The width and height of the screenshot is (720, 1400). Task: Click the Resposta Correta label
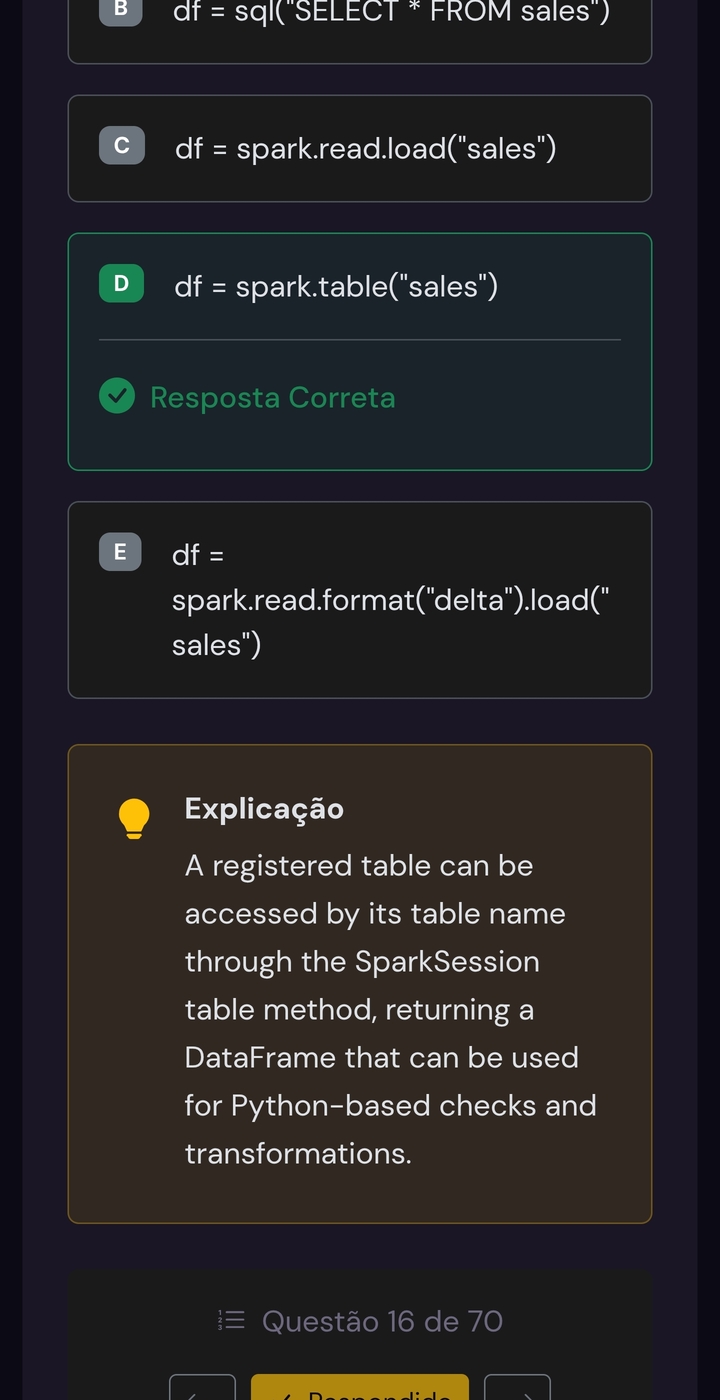click(273, 397)
